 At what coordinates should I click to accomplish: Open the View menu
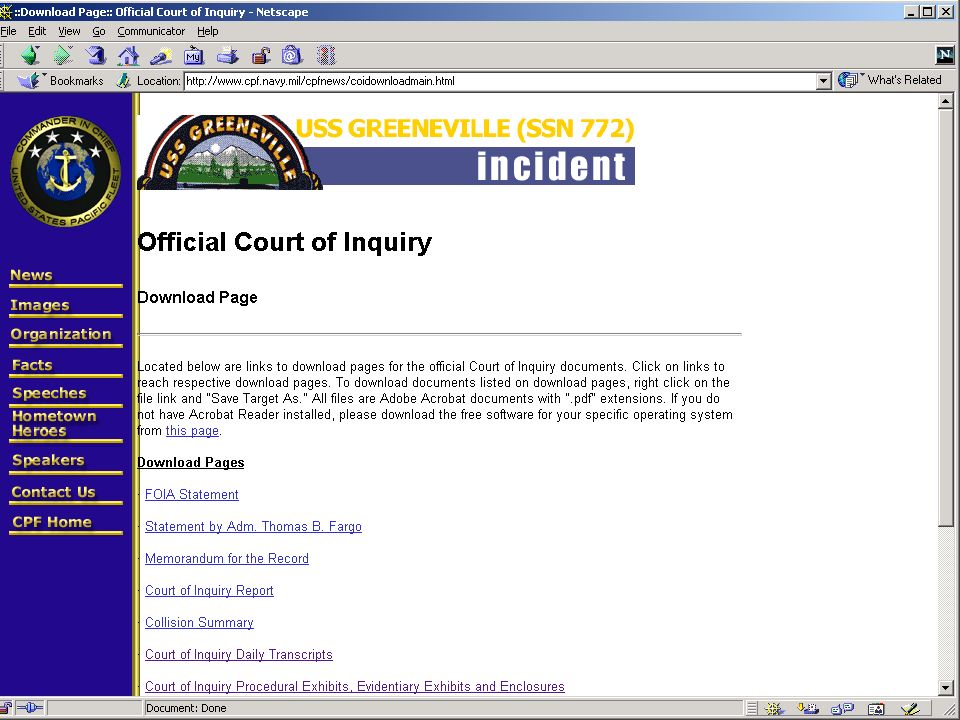click(x=69, y=31)
